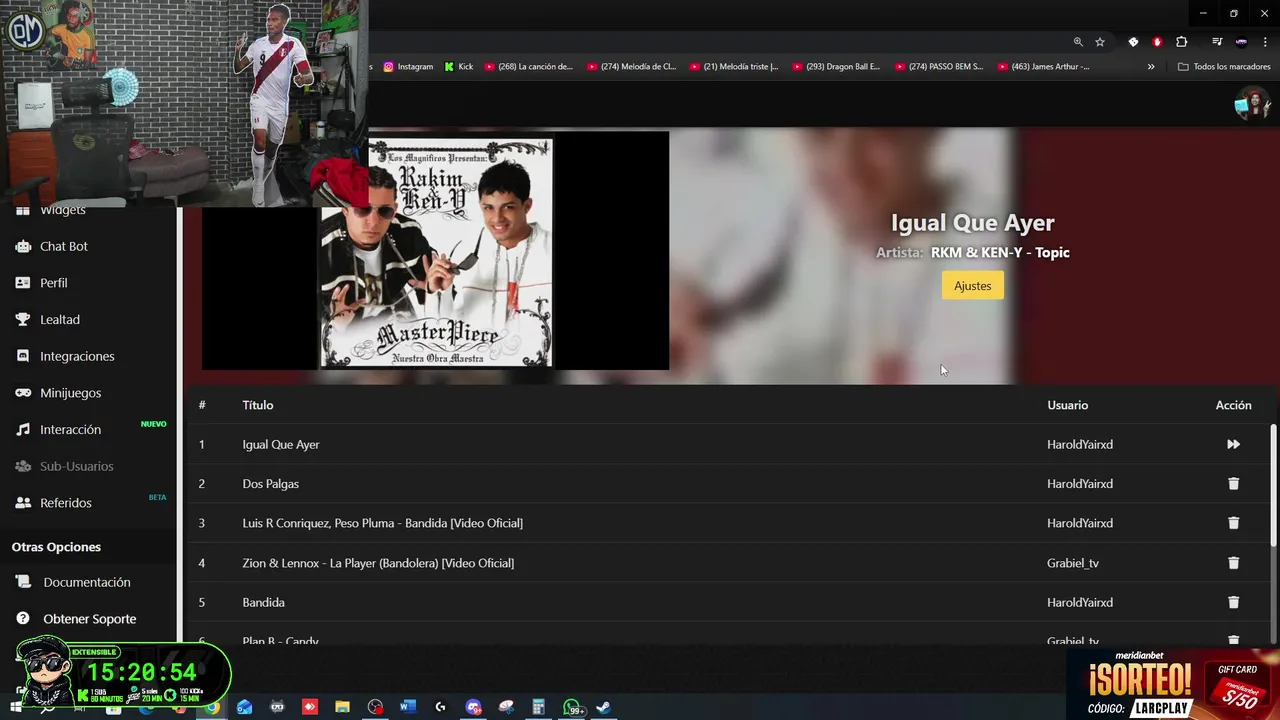The height and width of the screenshot is (720, 1280).
Task: Open WhatsApp from the taskbar
Action: 572,707
